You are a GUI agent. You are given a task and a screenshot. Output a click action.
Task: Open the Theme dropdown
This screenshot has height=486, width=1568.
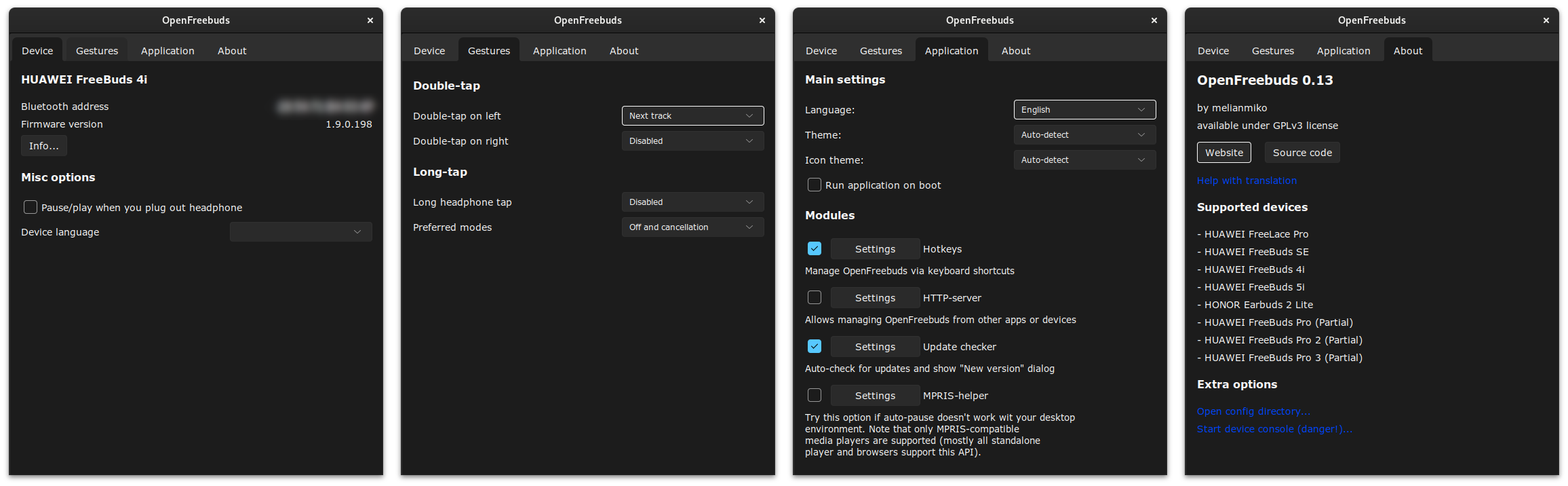[1085, 134]
